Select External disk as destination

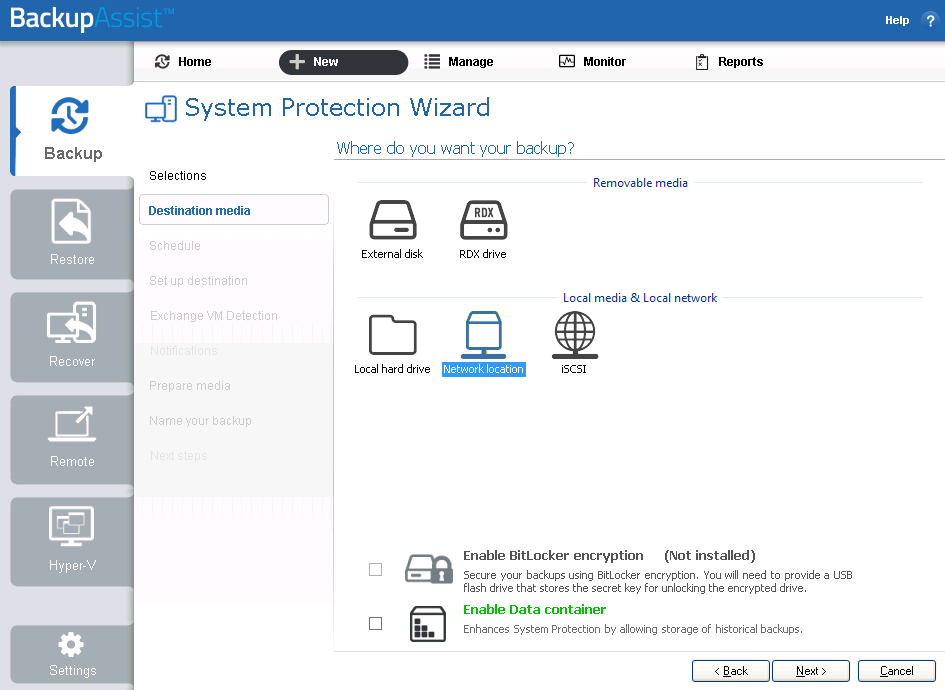[x=392, y=230]
